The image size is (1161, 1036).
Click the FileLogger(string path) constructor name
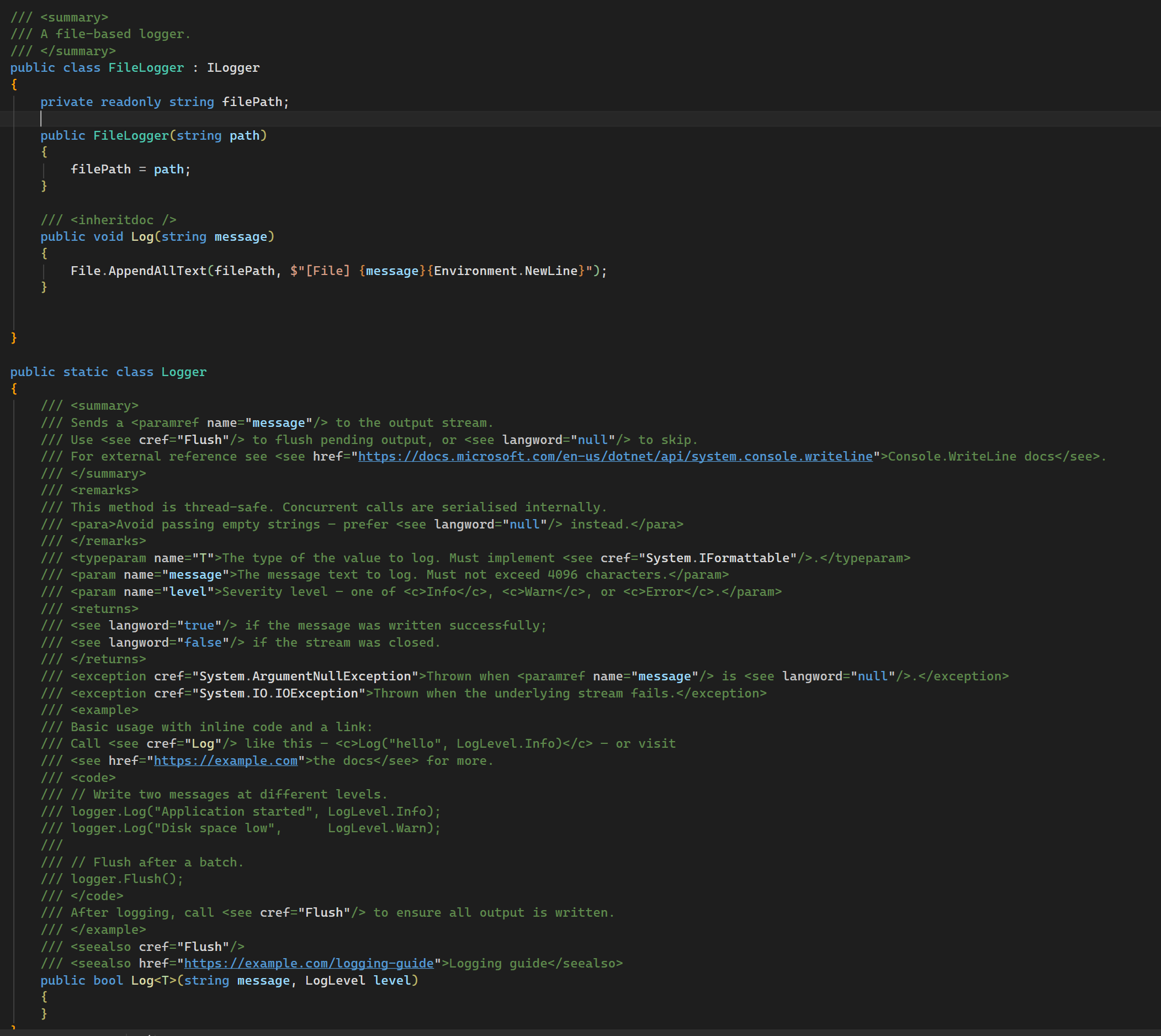pos(131,135)
